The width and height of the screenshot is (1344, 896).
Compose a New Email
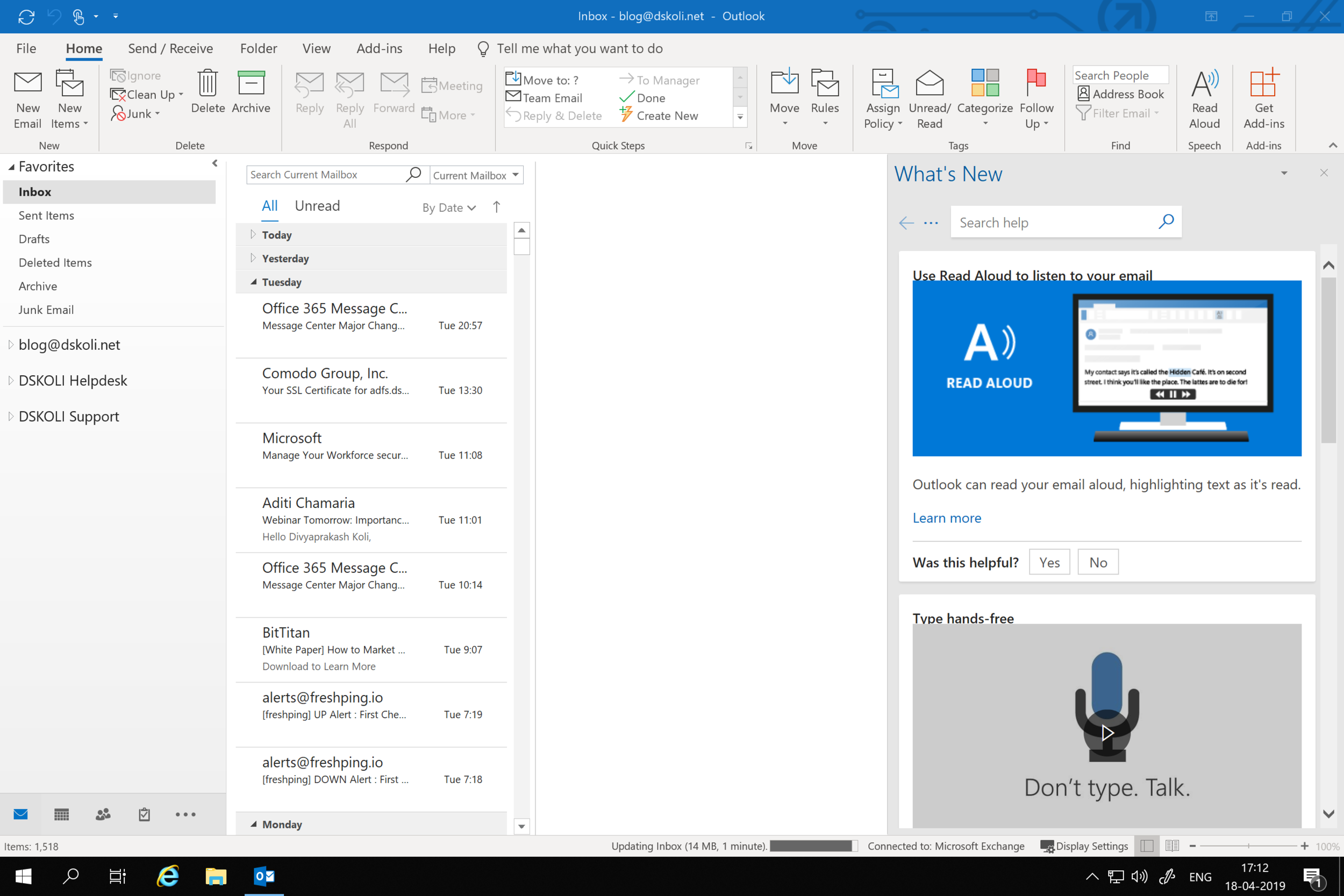point(27,100)
